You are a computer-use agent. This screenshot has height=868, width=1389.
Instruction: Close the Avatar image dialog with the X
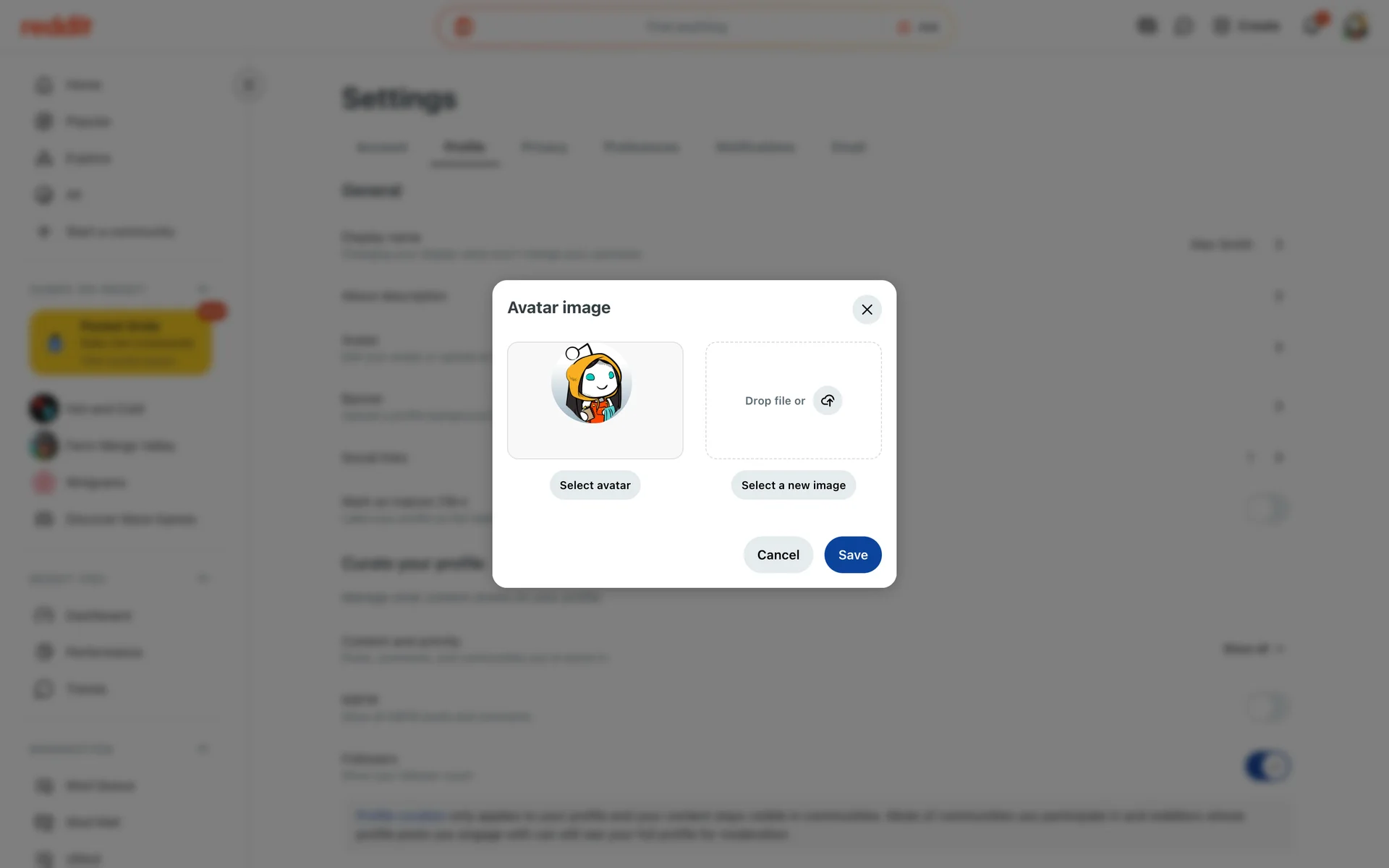pyautogui.click(x=867, y=310)
